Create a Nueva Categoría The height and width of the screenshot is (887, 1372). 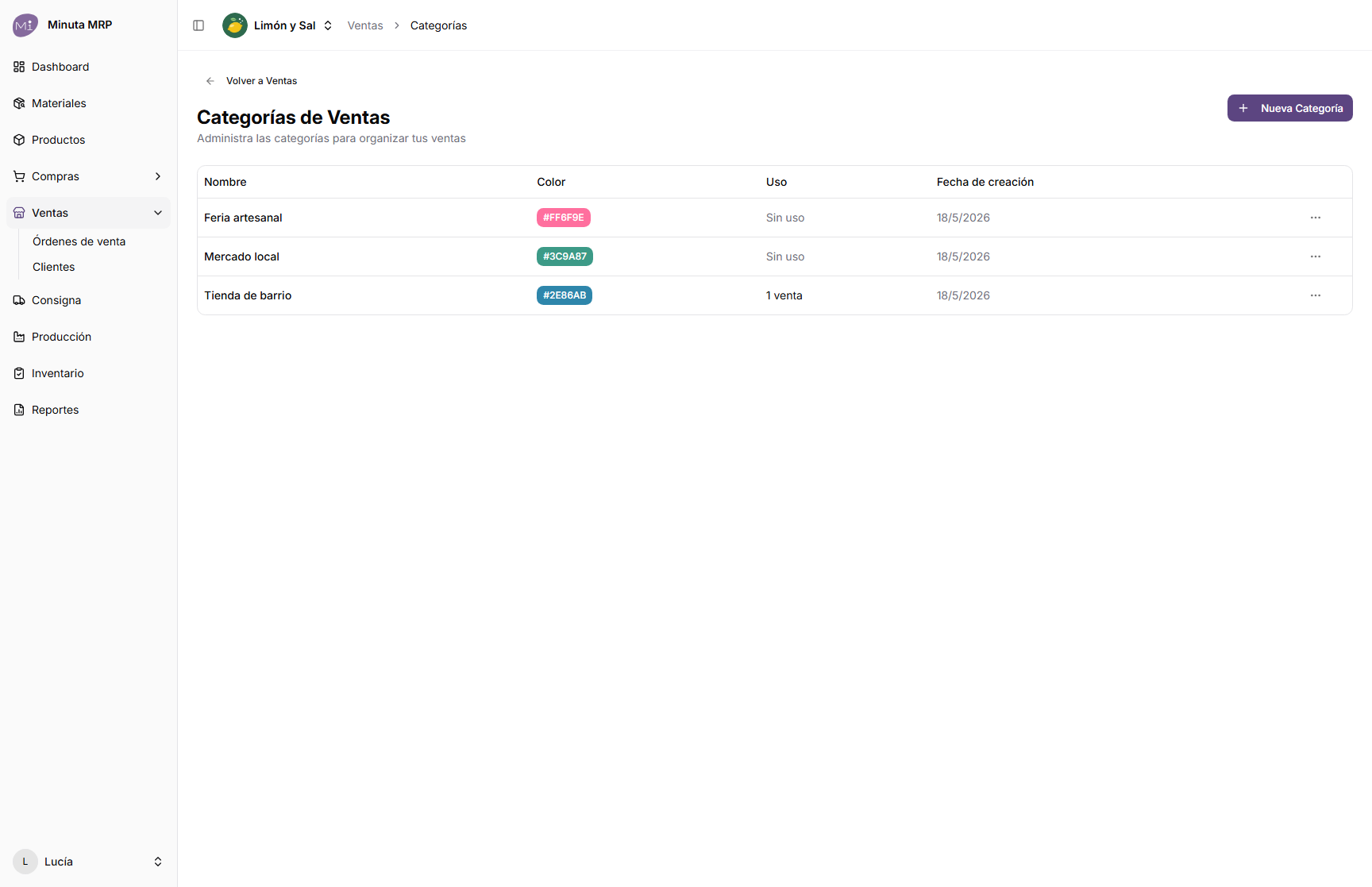coord(1289,108)
